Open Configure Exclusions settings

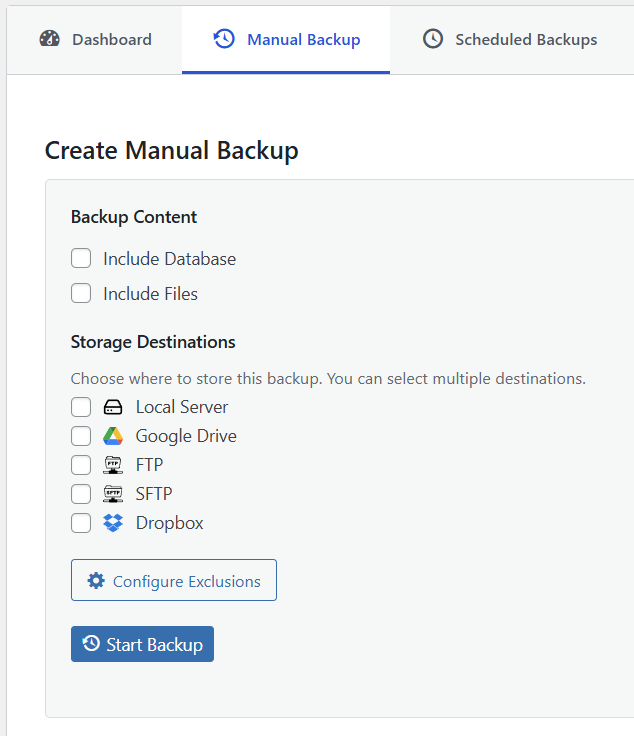pyautogui.click(x=174, y=581)
